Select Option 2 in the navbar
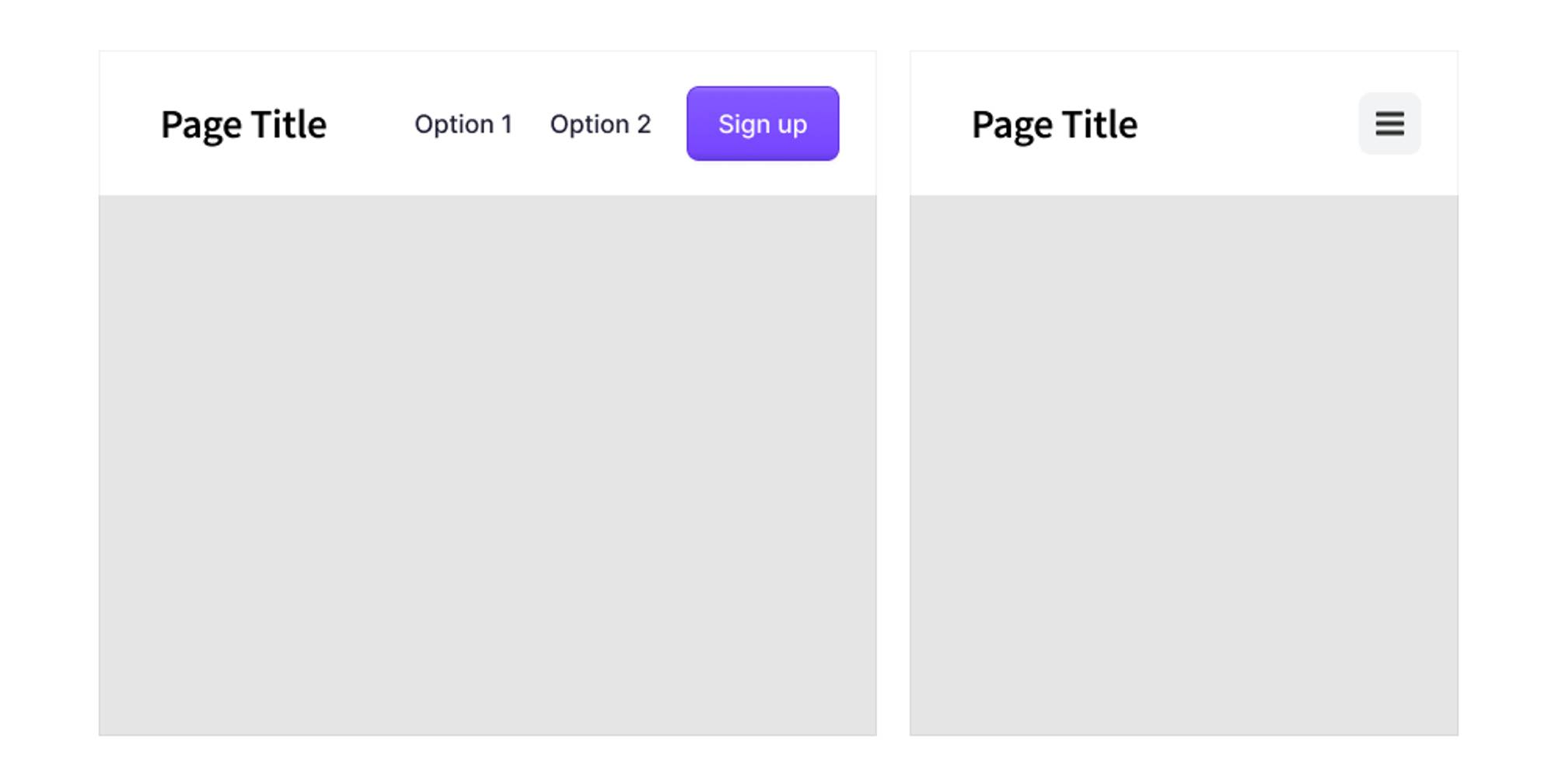 tap(600, 124)
